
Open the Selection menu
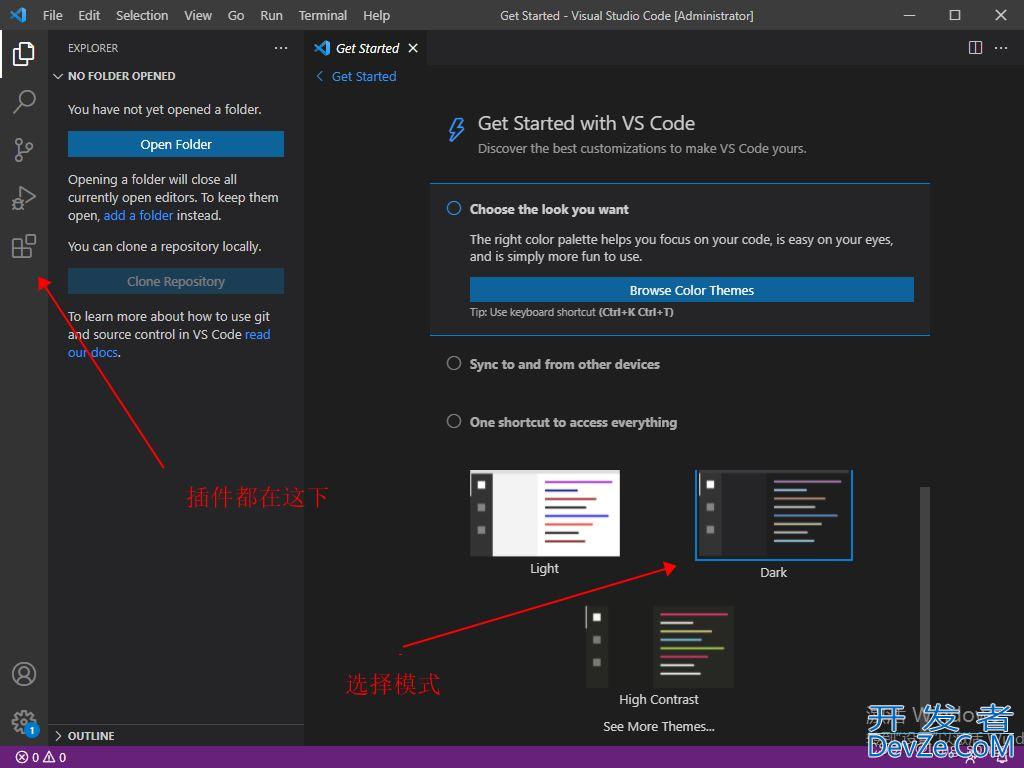coord(142,15)
